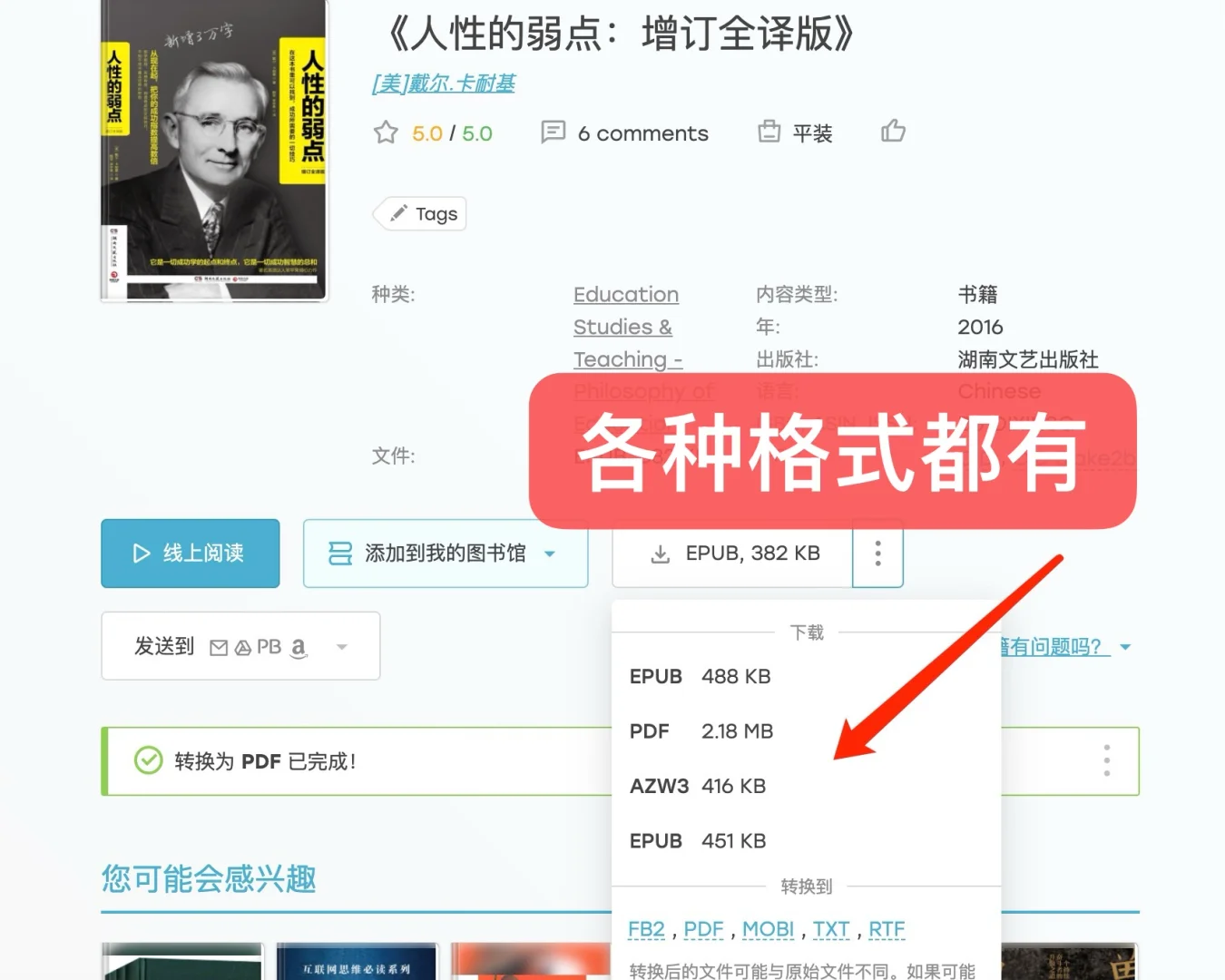This screenshot has width=1225, height=980.
Task: Expand the 发送到 dropdown arrow
Action: tap(342, 647)
